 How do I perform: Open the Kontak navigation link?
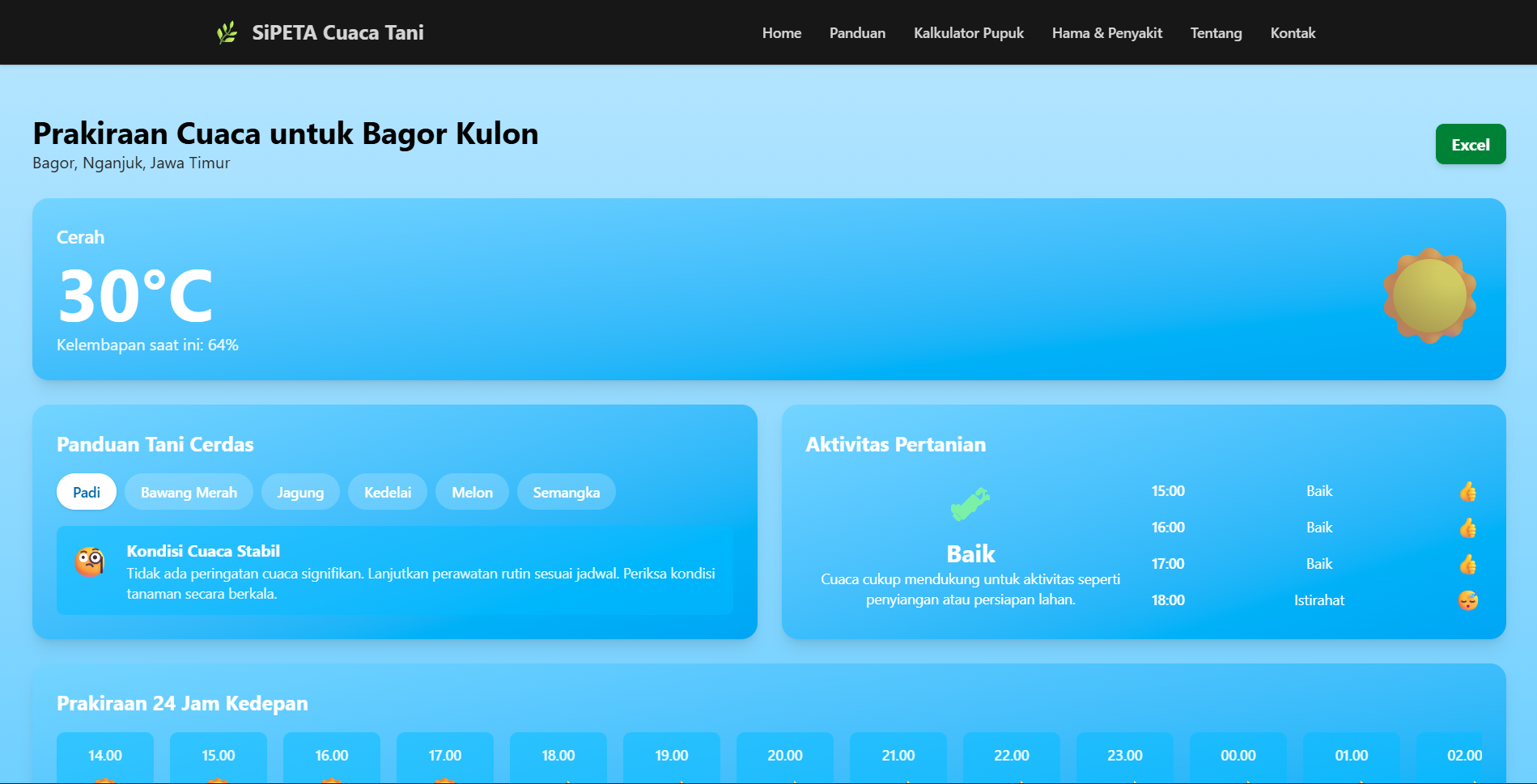(x=1293, y=33)
